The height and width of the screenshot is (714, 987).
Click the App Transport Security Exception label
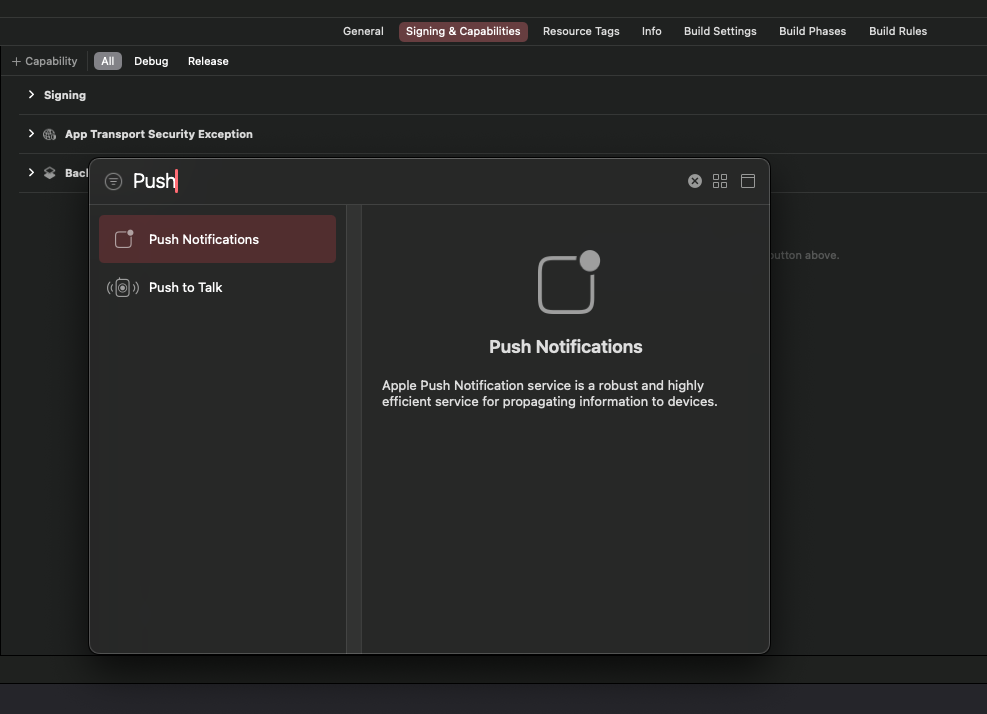click(159, 134)
